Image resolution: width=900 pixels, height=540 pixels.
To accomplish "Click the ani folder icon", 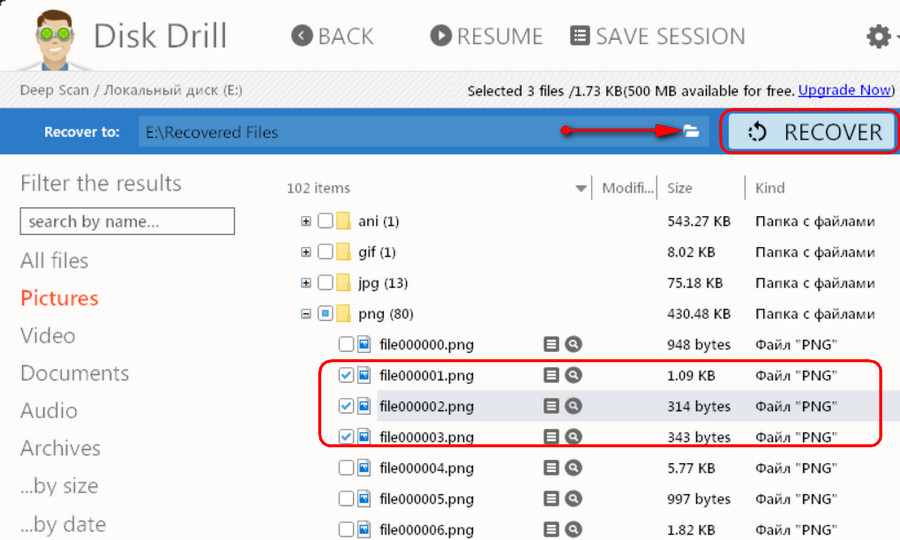I will [343, 221].
